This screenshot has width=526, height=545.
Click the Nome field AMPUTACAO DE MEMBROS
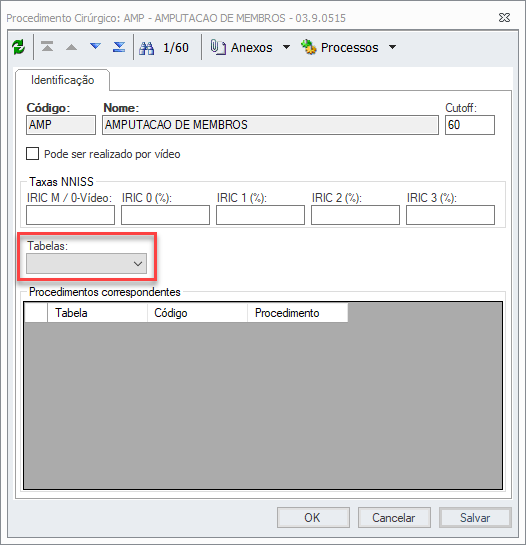tap(270, 125)
